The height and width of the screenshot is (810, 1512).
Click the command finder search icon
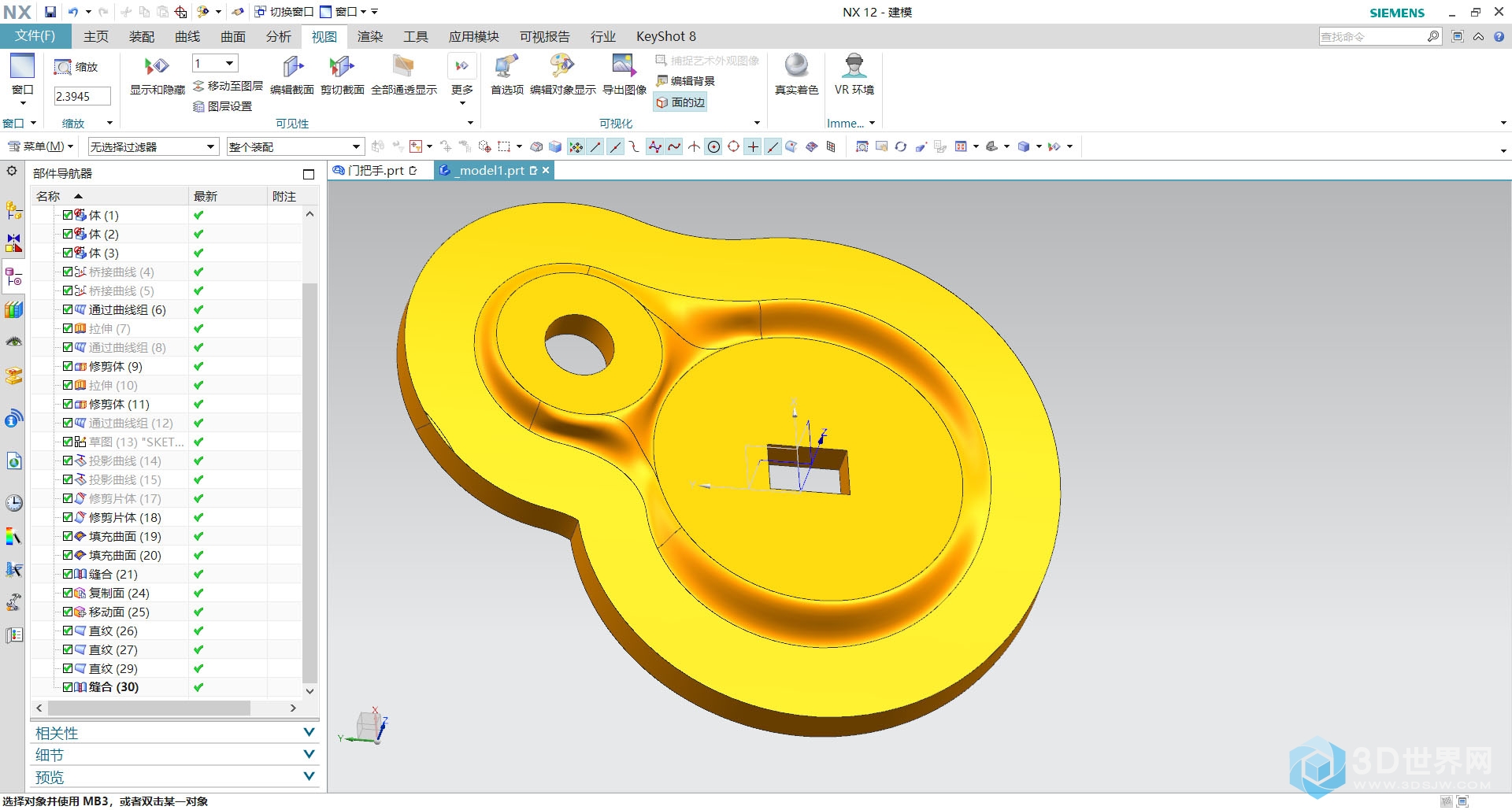pyautogui.click(x=1433, y=36)
